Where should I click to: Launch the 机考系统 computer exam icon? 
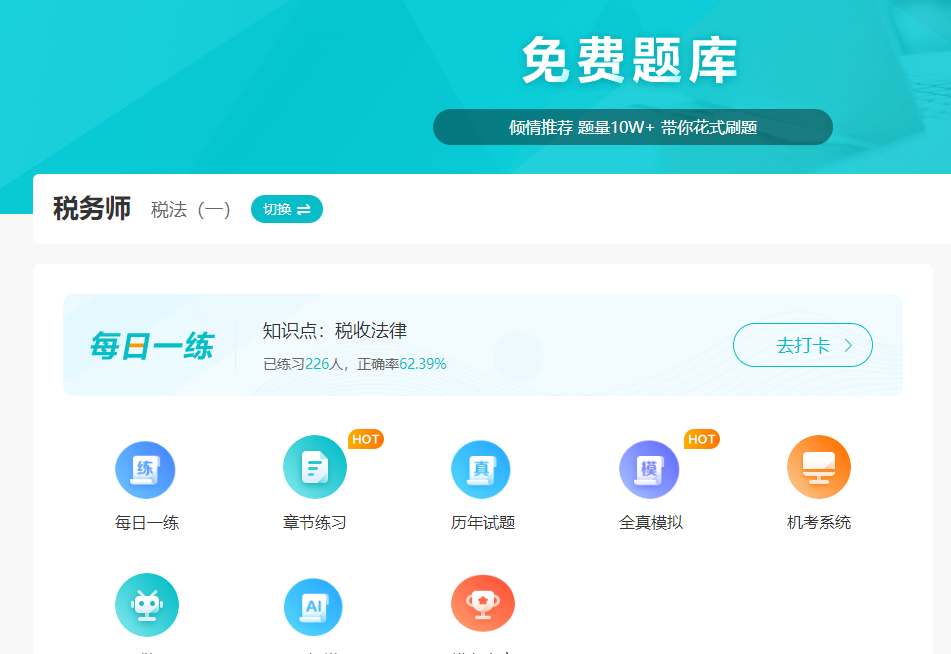(x=818, y=466)
